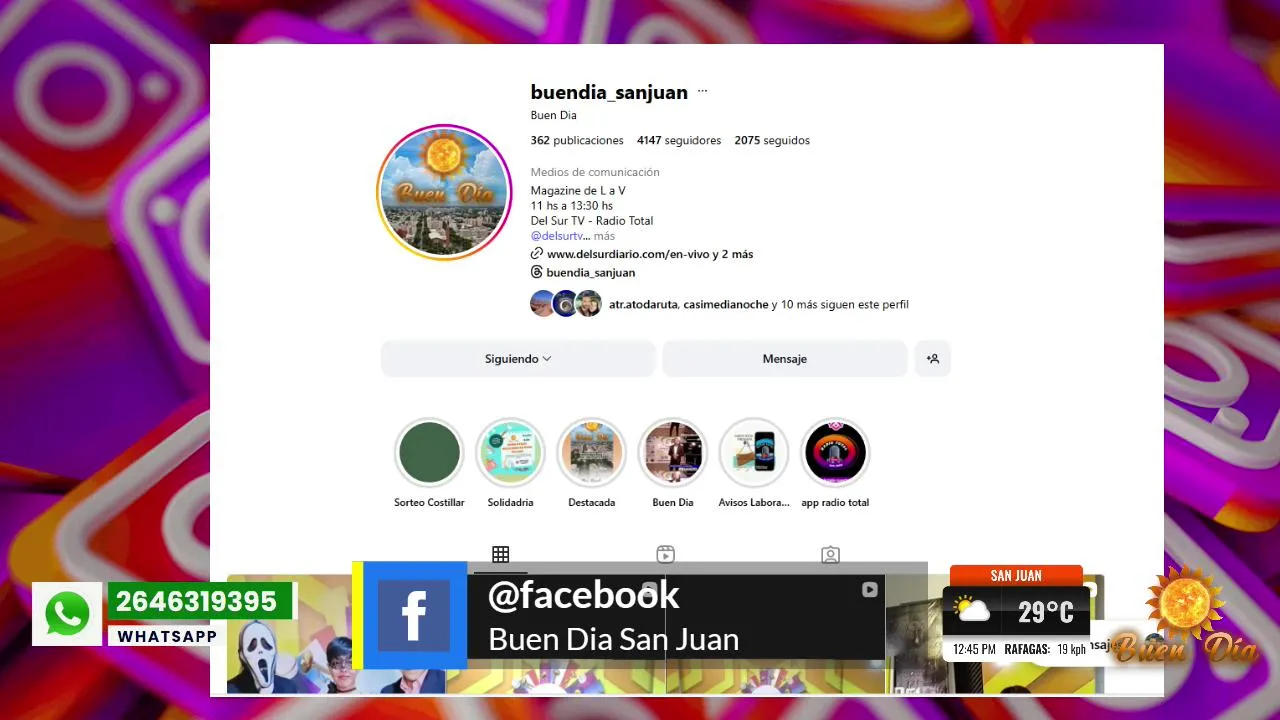Click the Threads logo icon
Viewport: 1280px width, 720px height.
point(537,272)
